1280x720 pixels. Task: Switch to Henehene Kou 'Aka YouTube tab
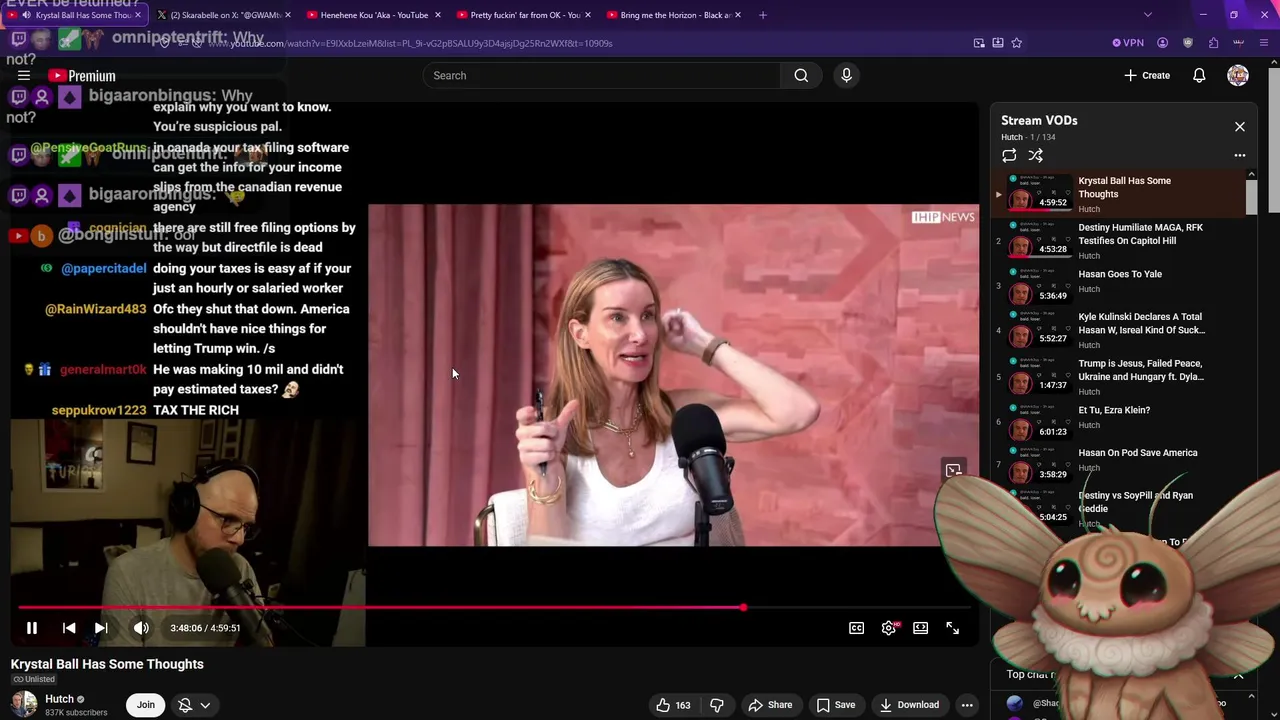(x=372, y=15)
